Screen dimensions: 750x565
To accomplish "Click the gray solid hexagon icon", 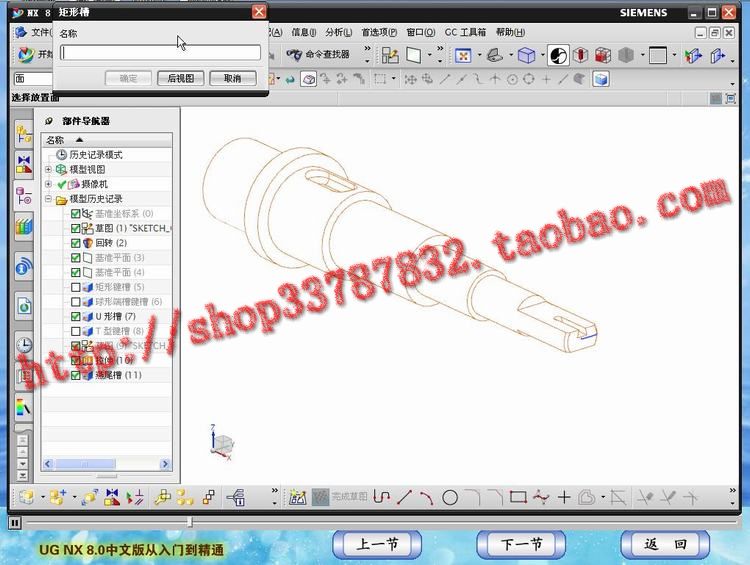I will click(x=626, y=55).
